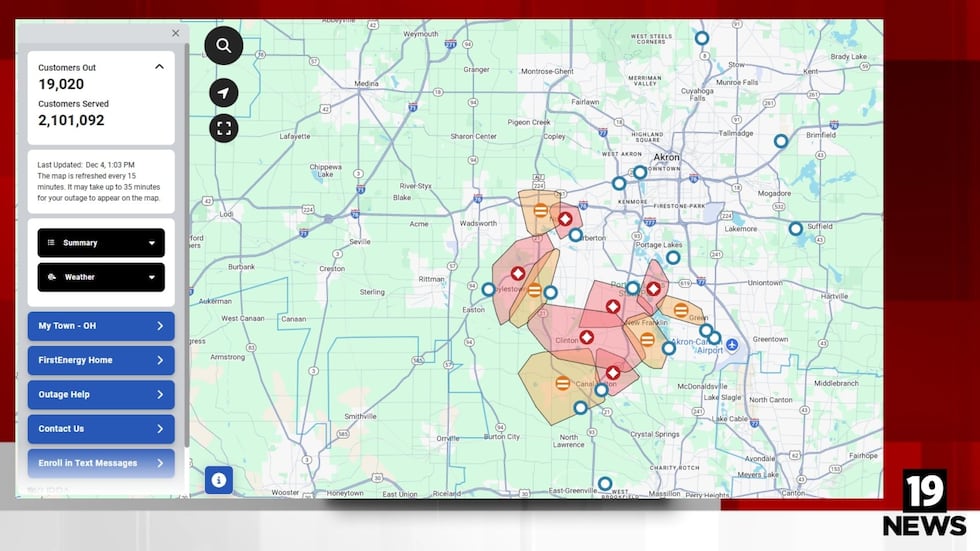Image resolution: width=980 pixels, height=551 pixels.
Task: Click the Wadsworth map label
Action: (x=478, y=223)
